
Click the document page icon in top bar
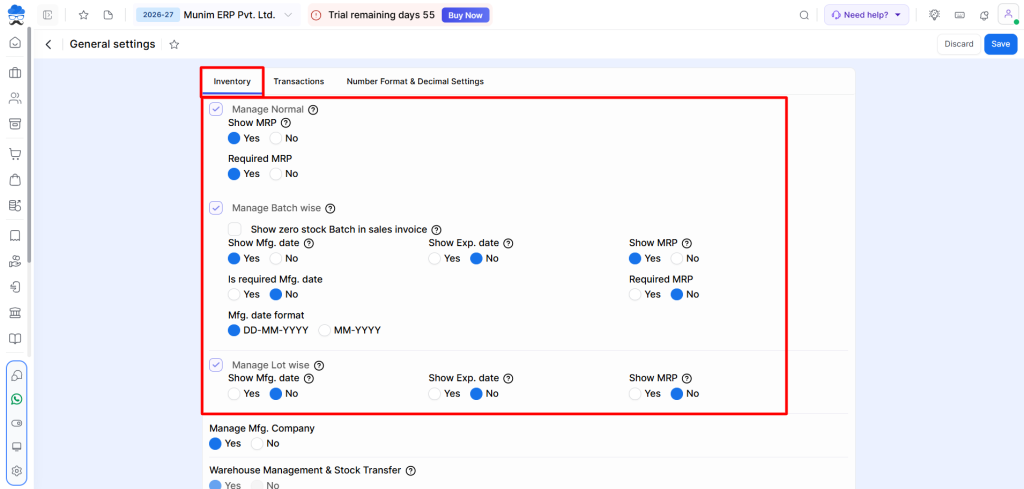pos(108,14)
